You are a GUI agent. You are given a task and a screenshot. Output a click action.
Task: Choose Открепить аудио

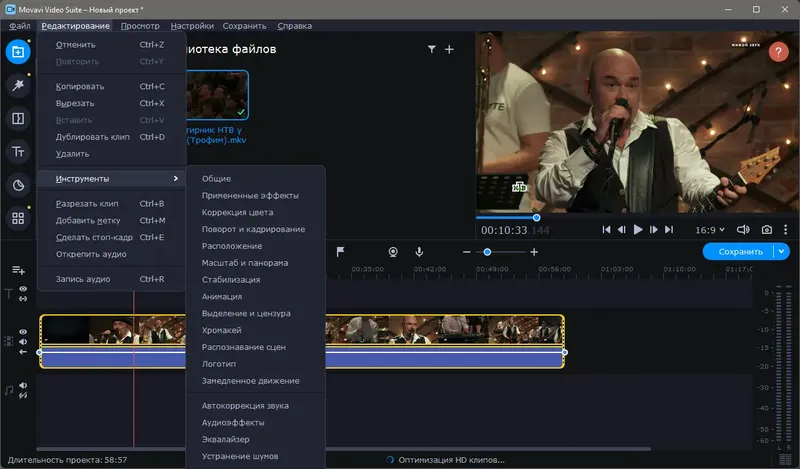click(x=111, y=254)
